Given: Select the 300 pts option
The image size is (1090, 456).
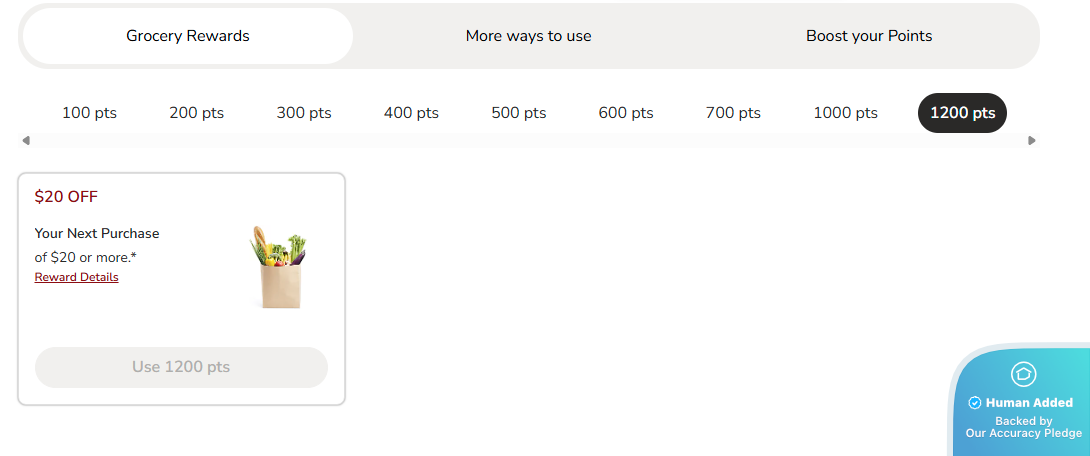Looking at the screenshot, I should [x=304, y=113].
